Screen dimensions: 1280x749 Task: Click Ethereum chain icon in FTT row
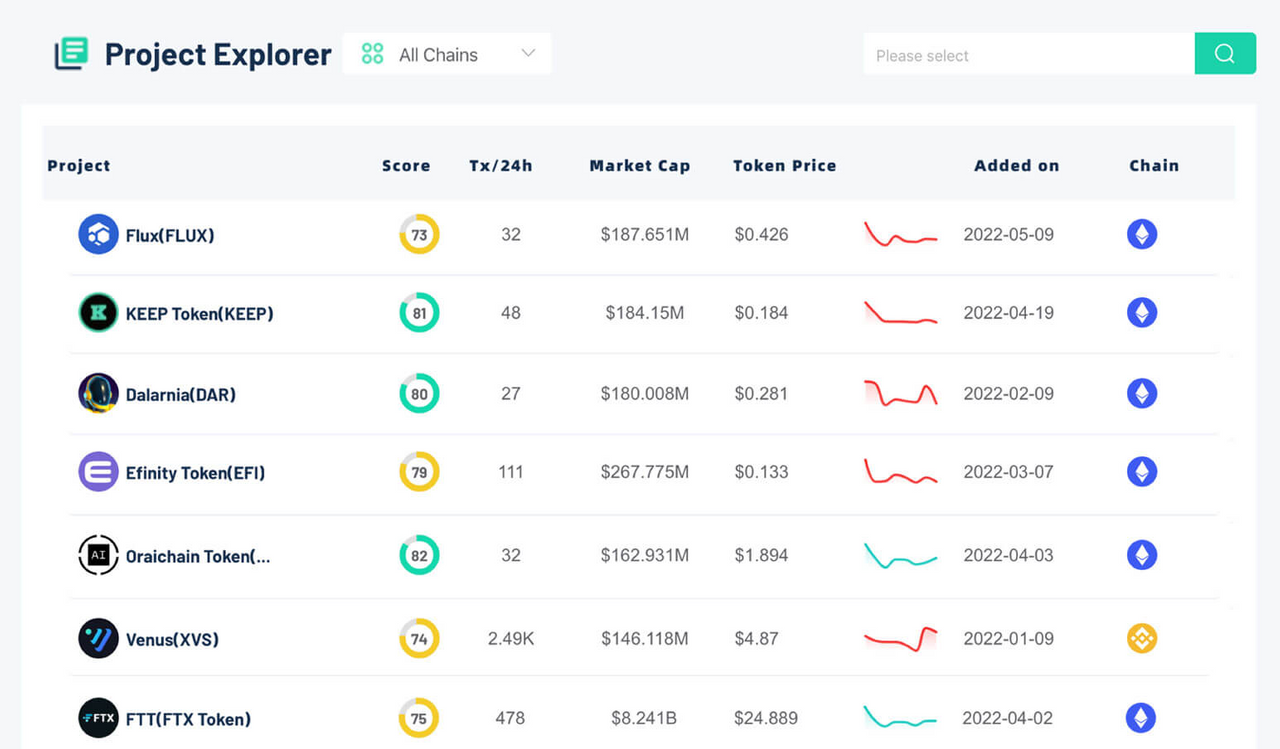(x=1141, y=717)
